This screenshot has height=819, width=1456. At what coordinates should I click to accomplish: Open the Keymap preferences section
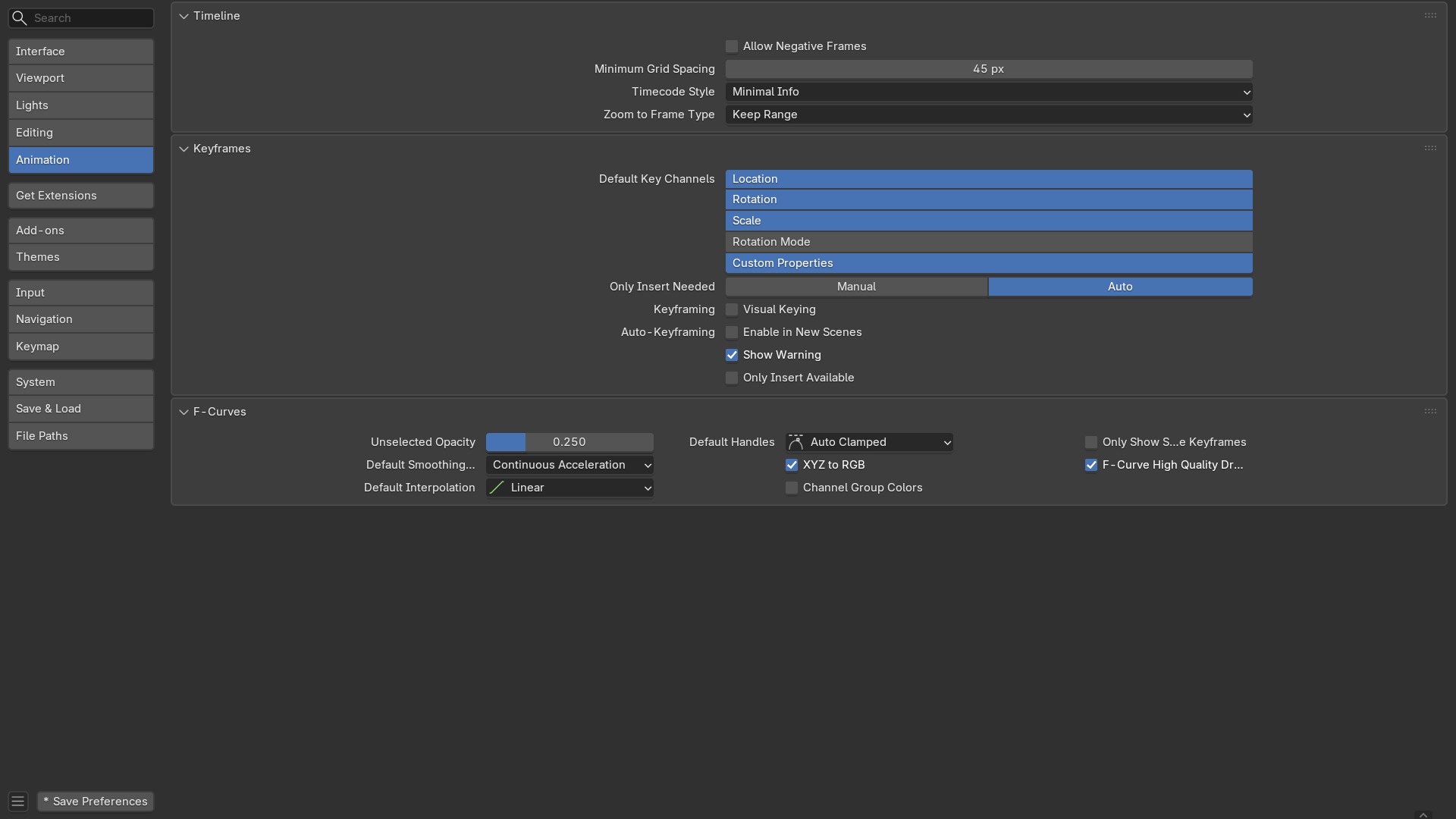pos(81,347)
